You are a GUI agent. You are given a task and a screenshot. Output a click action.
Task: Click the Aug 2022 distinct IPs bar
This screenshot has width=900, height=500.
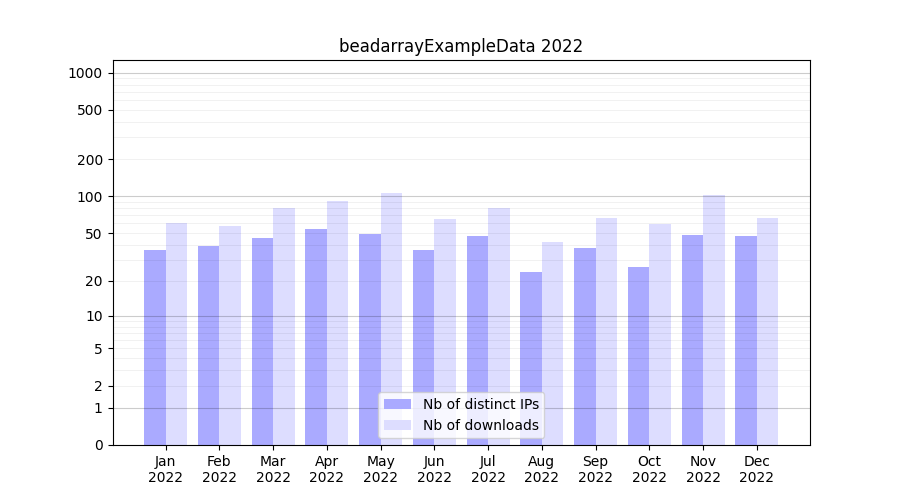[x=531, y=358]
